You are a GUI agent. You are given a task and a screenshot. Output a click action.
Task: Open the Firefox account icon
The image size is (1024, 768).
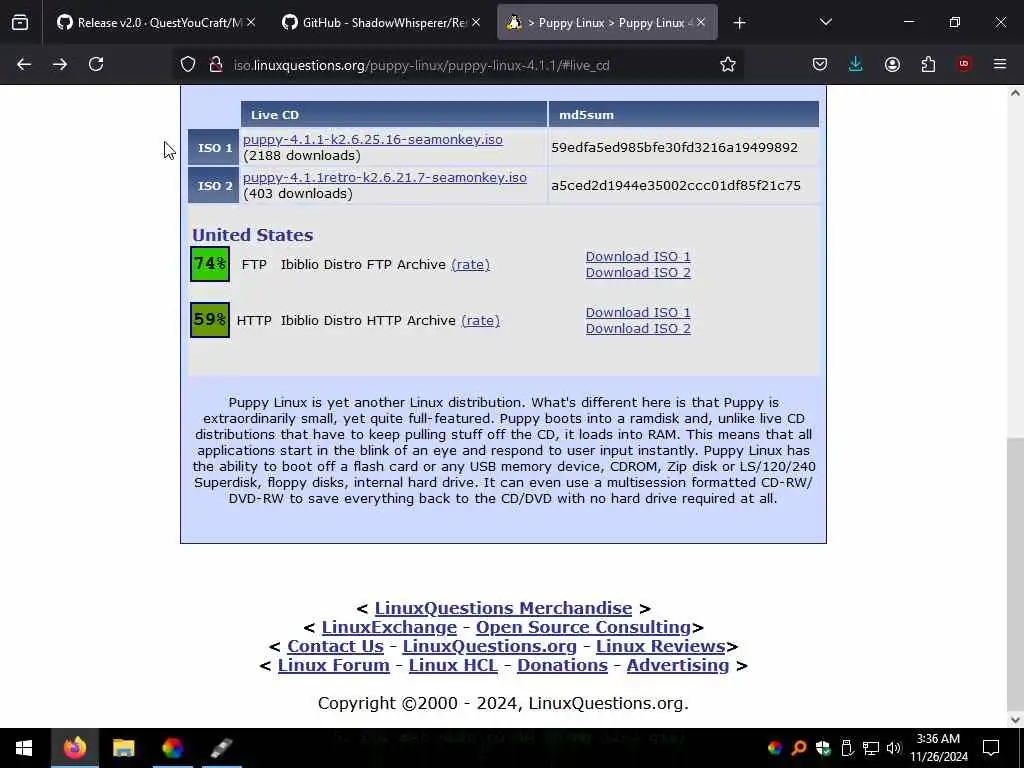click(x=892, y=64)
